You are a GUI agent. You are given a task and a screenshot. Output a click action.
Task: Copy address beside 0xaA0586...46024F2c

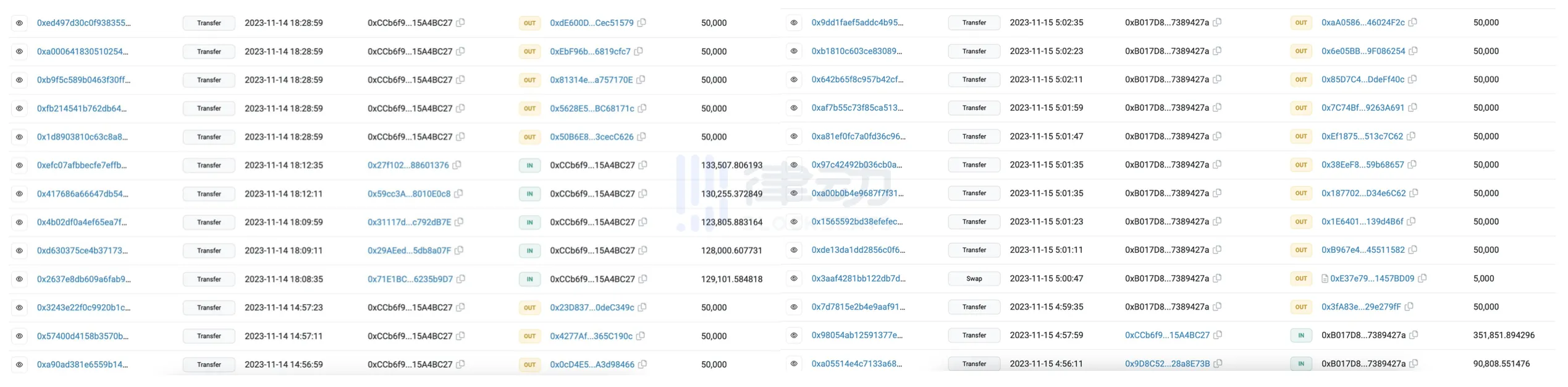[x=1413, y=22]
